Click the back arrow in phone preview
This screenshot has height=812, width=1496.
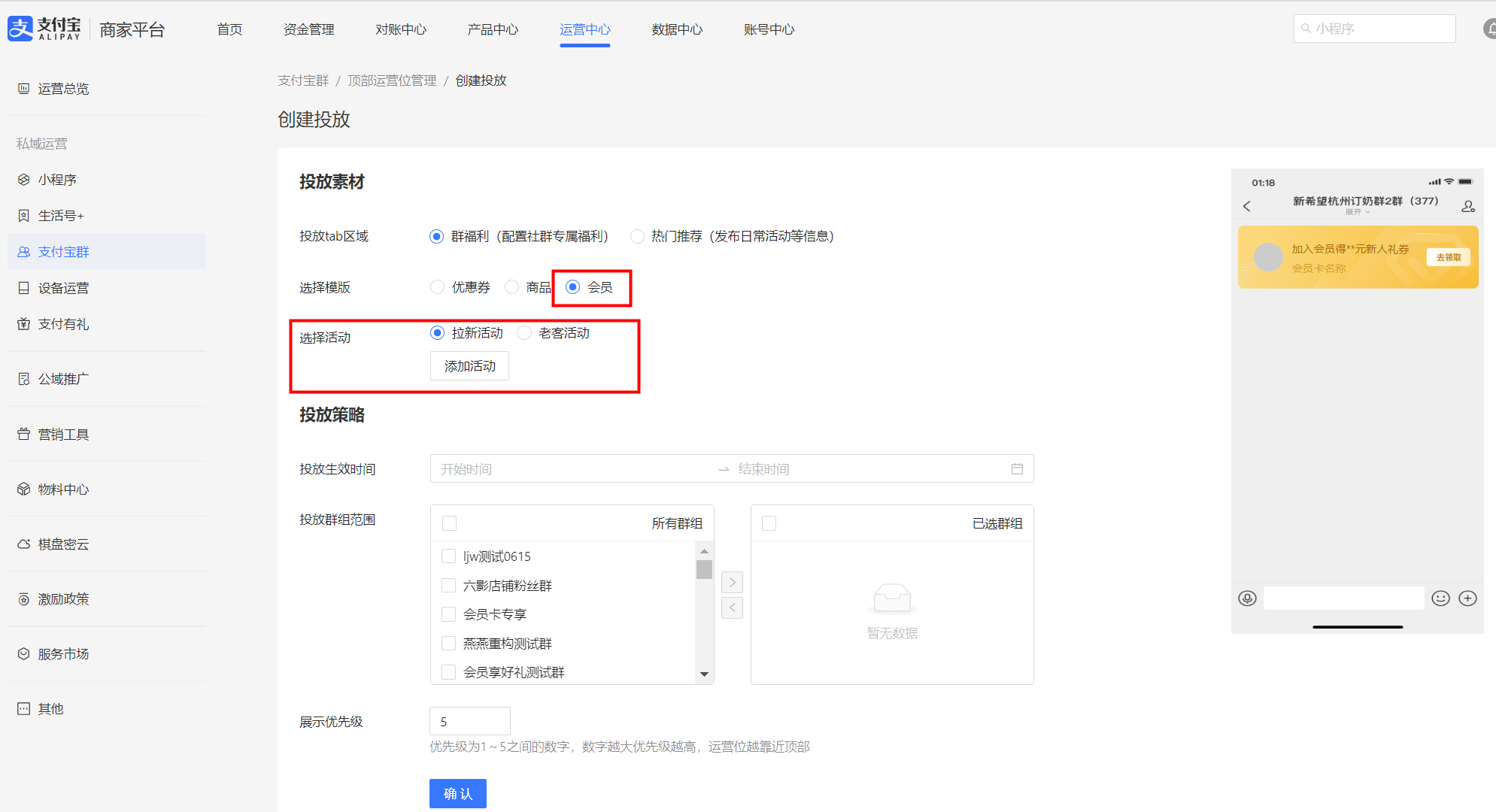[x=1247, y=206]
